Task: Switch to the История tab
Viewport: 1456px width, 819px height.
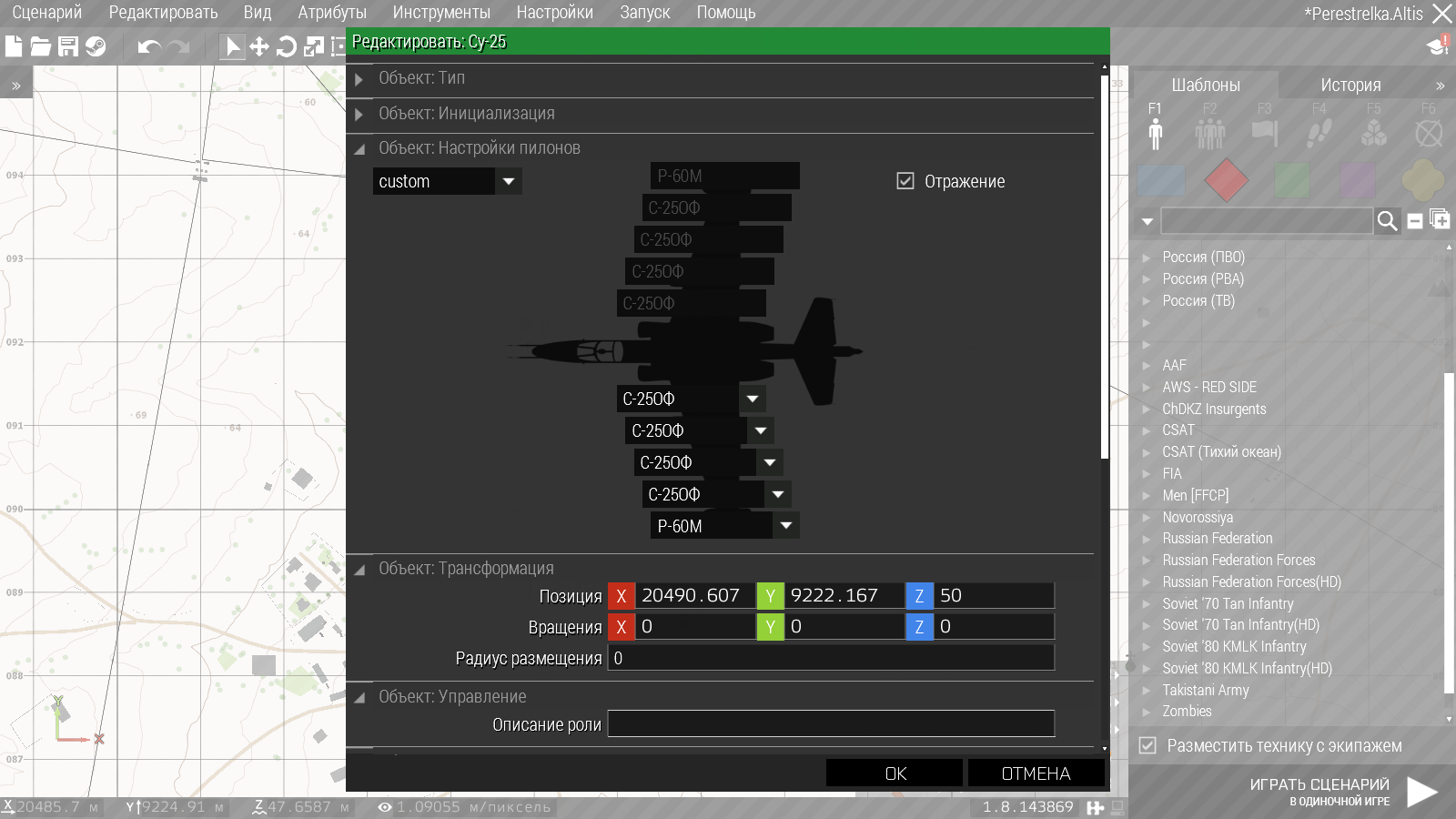Action: tap(1350, 85)
